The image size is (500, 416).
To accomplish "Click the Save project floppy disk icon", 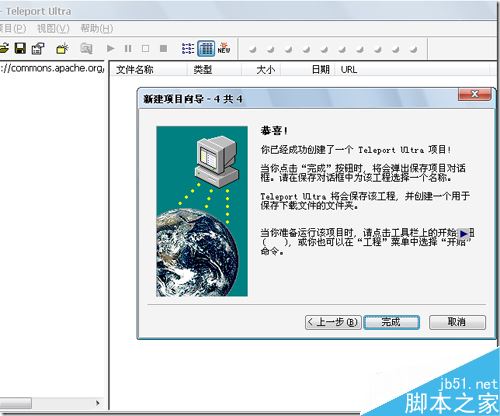I will coord(20,48).
